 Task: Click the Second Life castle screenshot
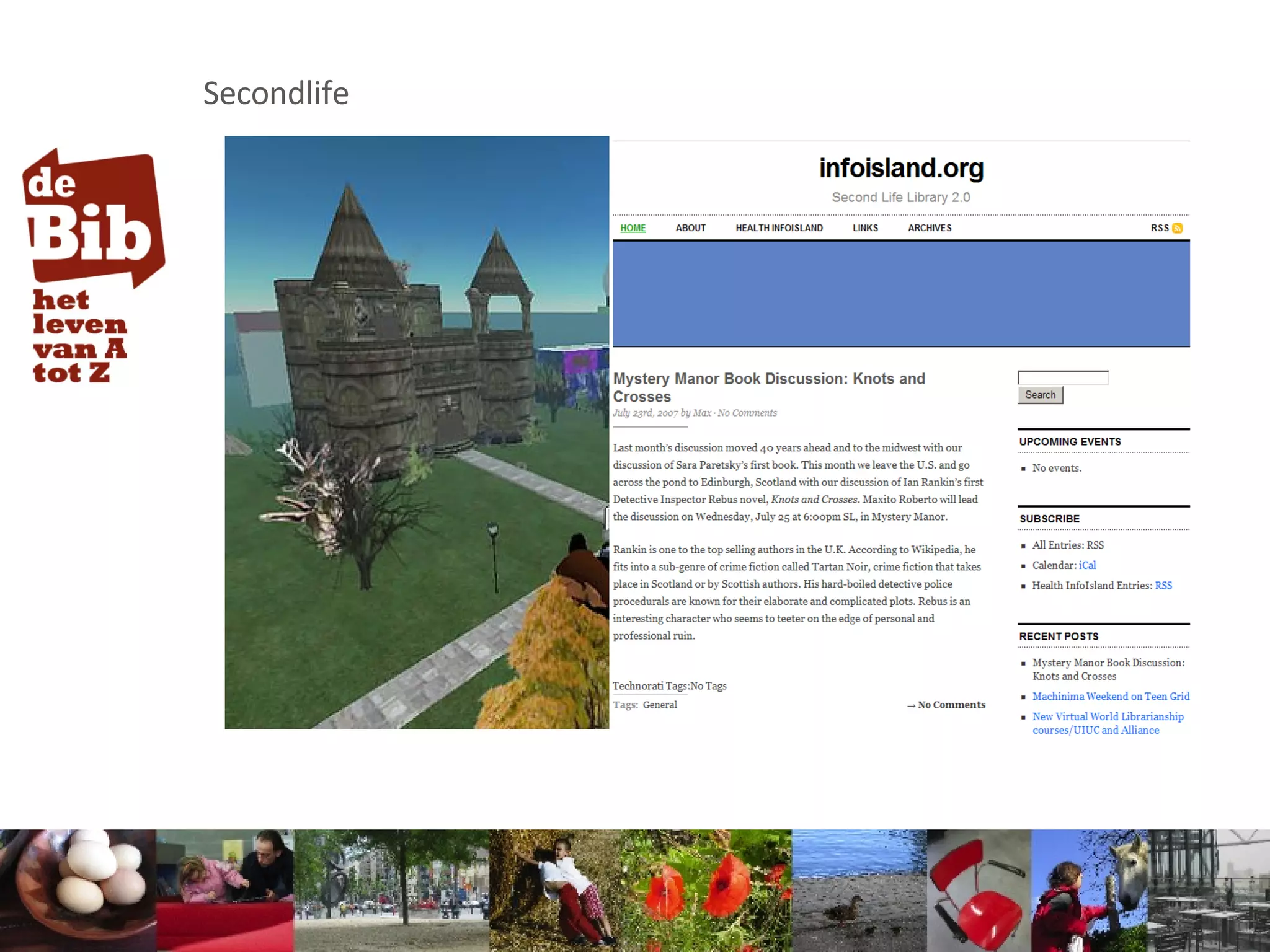coord(417,432)
